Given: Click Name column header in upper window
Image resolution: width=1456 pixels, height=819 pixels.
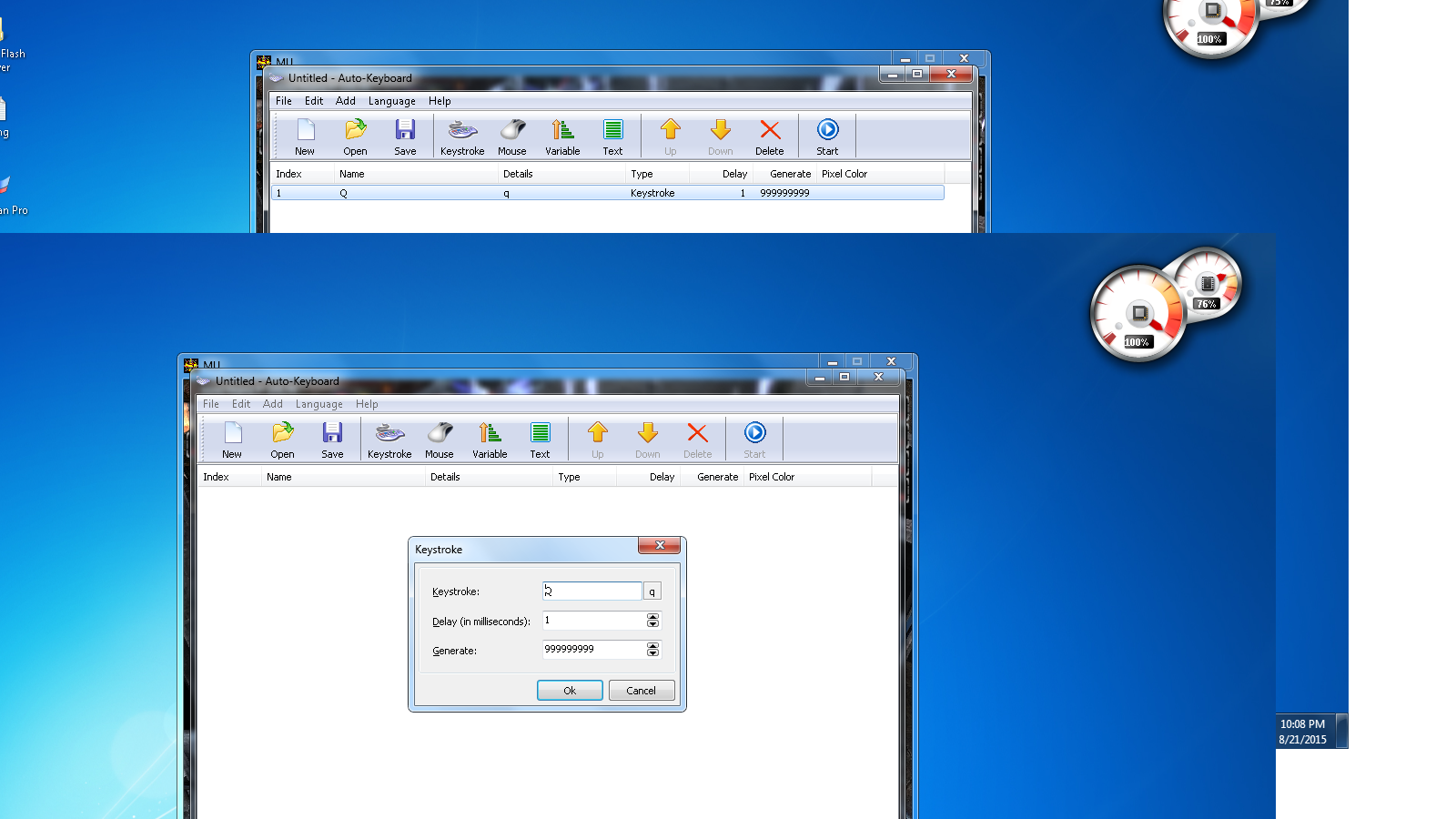Looking at the screenshot, I should [x=416, y=174].
